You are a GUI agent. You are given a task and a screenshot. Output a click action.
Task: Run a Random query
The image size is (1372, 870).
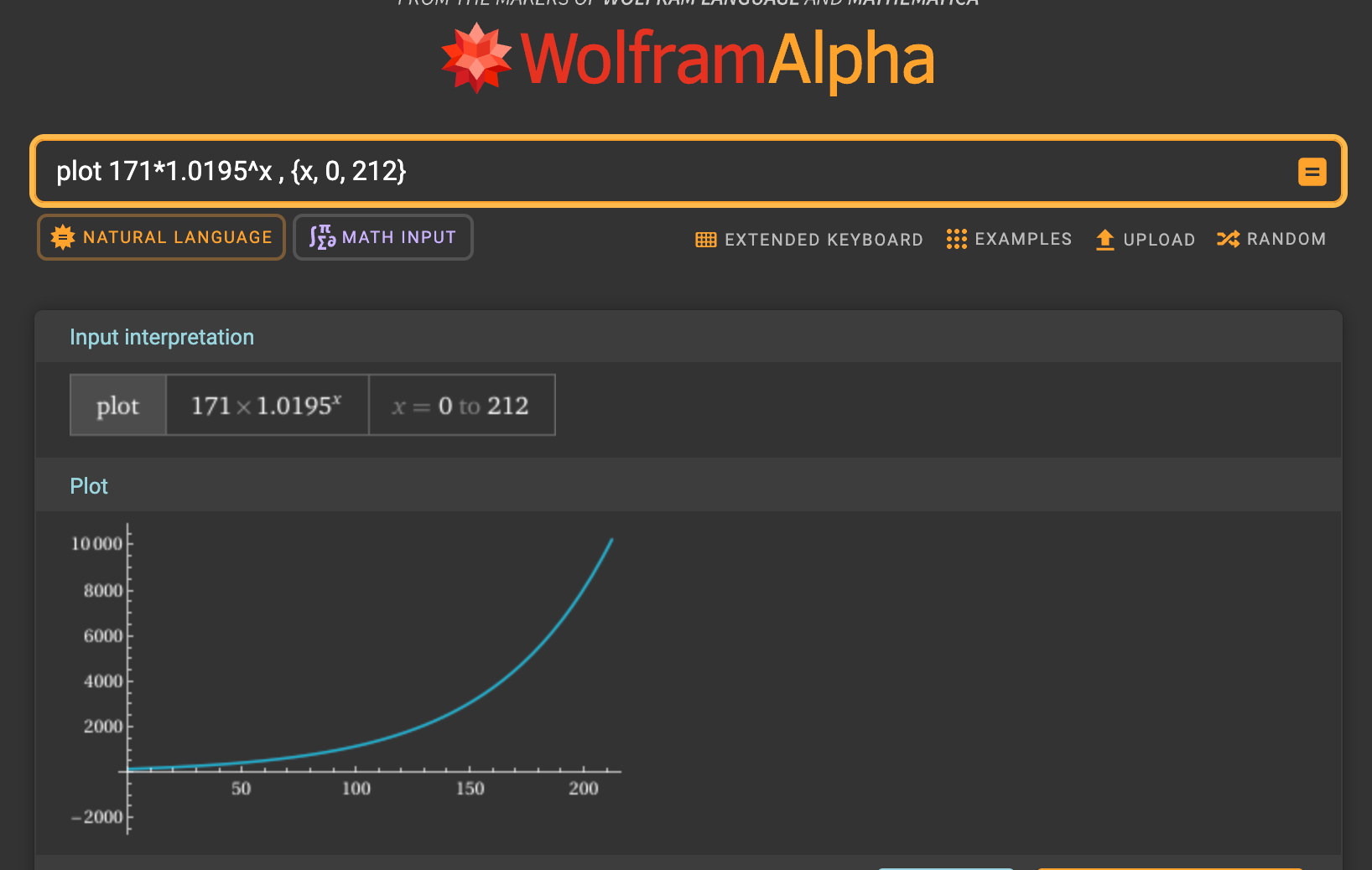pos(1271,239)
